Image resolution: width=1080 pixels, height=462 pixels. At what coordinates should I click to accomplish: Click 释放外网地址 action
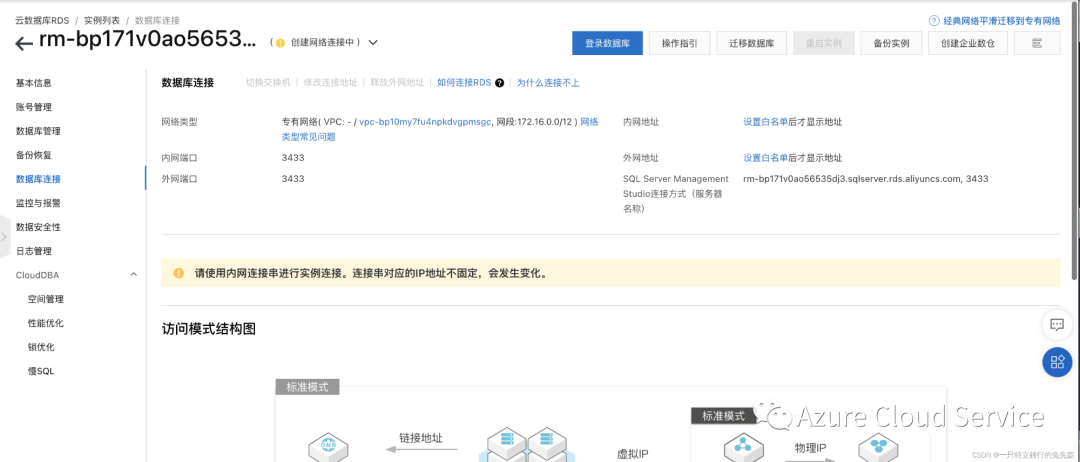click(397, 83)
